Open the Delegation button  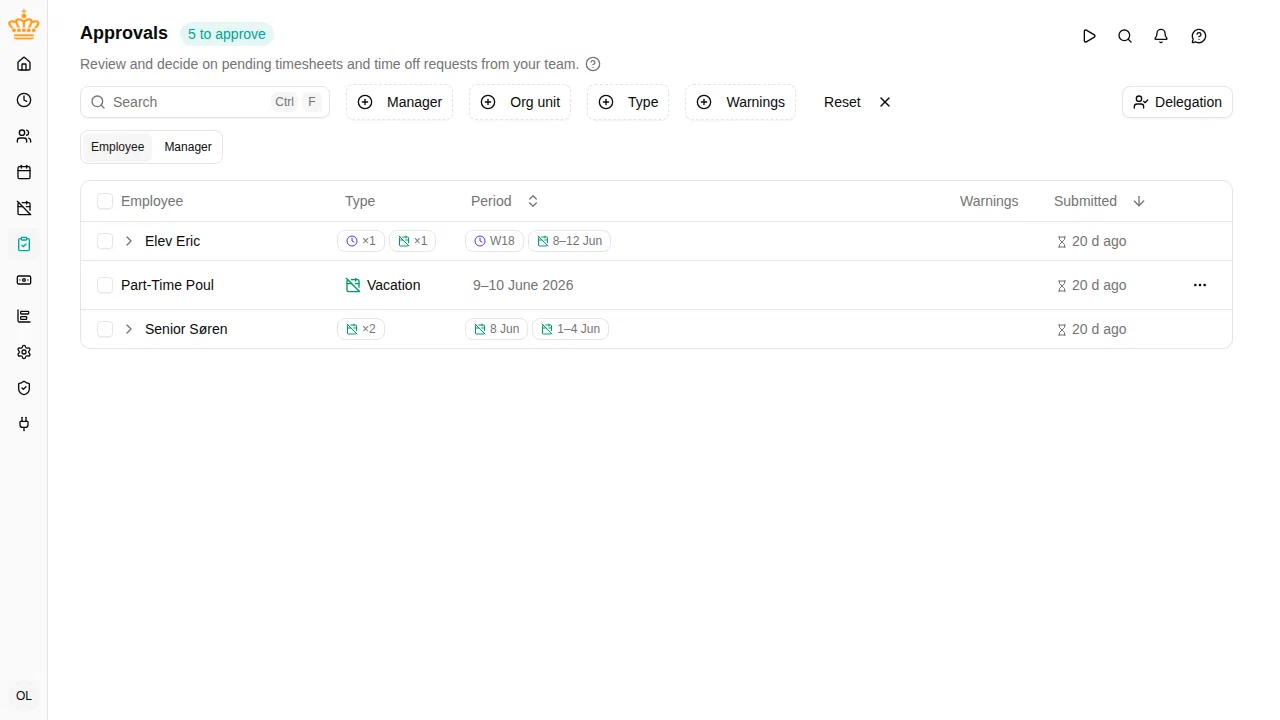coord(1177,102)
